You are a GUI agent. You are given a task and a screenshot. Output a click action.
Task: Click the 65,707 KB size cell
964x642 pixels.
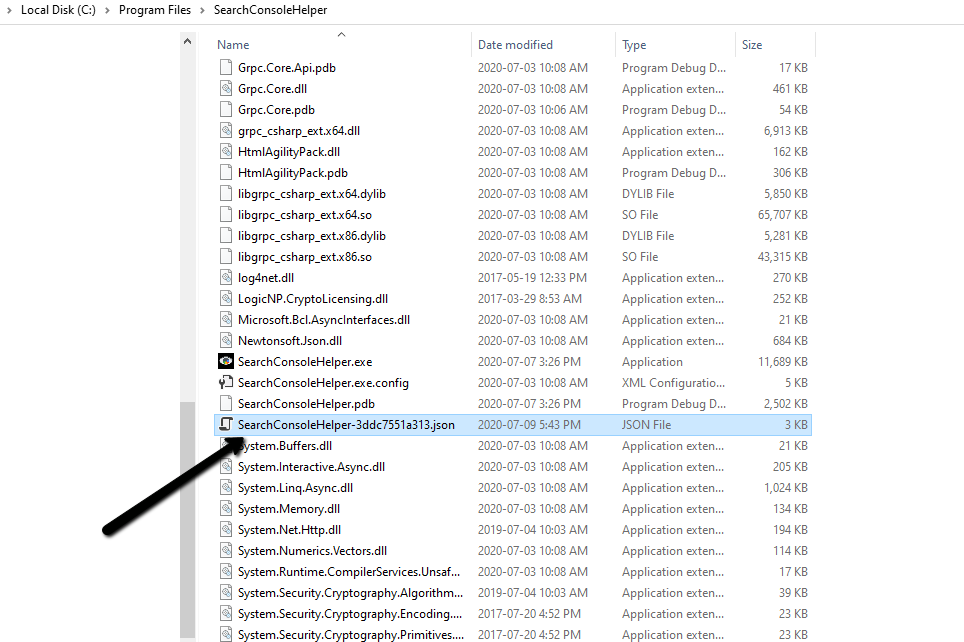(783, 215)
